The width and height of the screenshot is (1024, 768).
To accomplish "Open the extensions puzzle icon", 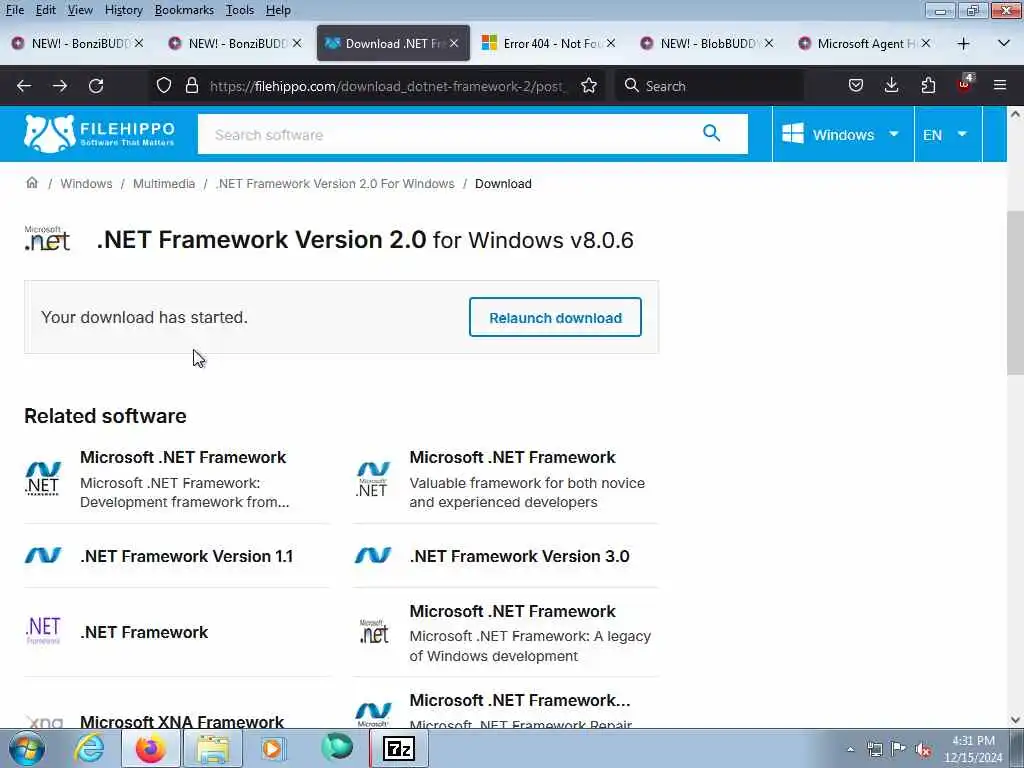I will 928,86.
